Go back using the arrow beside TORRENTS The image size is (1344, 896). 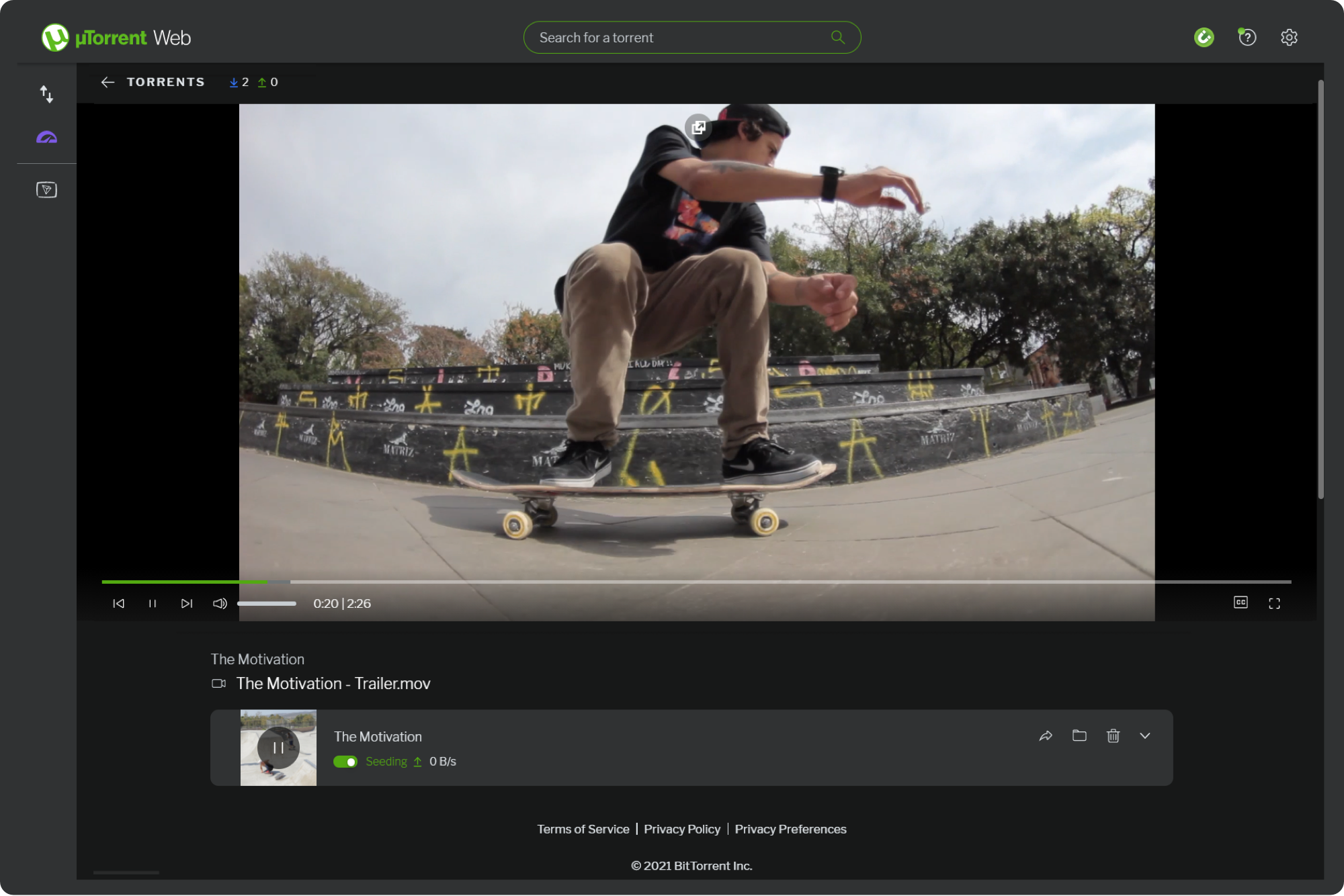pyautogui.click(x=108, y=82)
